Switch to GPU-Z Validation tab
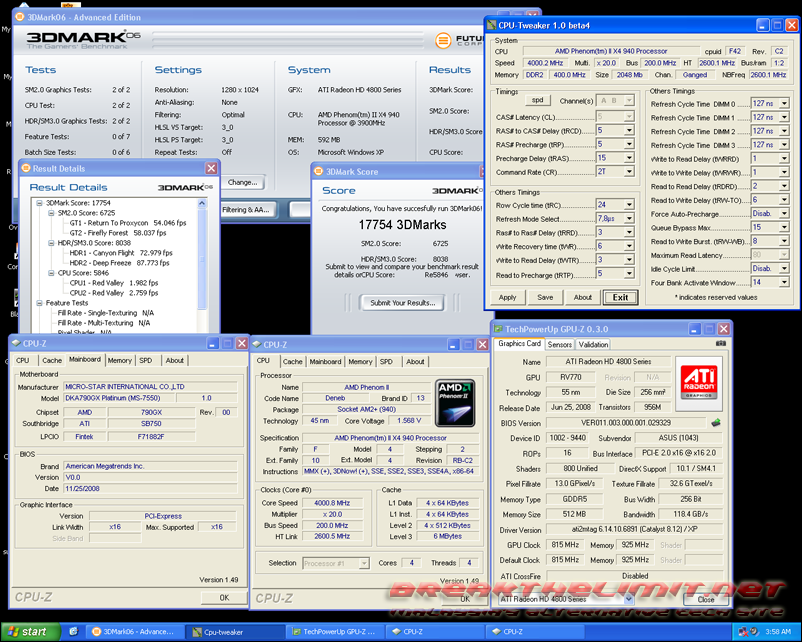Viewport: 802px width, 642px height. coord(593,344)
